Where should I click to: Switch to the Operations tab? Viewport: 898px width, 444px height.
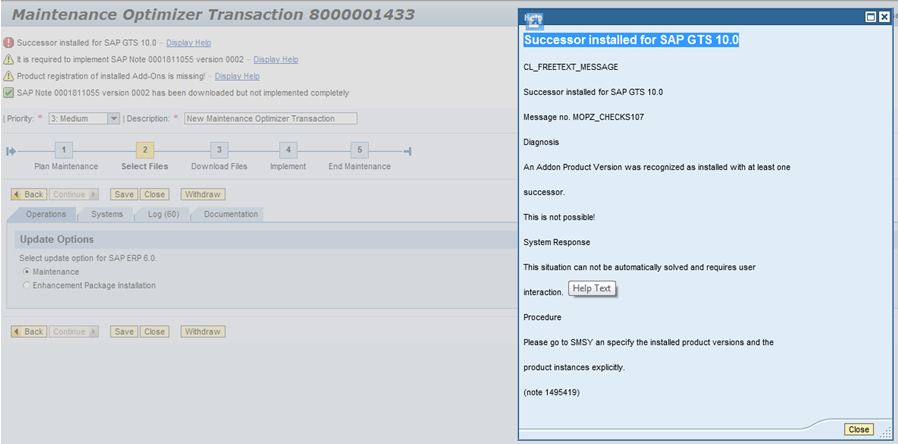[x=45, y=214]
